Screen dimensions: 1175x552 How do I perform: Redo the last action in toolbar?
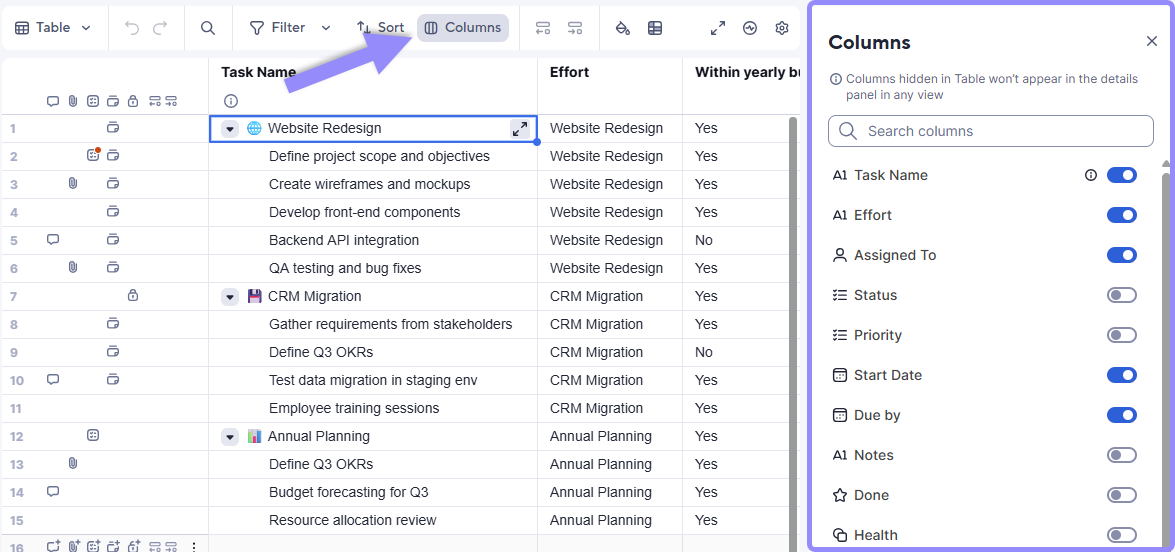point(160,28)
